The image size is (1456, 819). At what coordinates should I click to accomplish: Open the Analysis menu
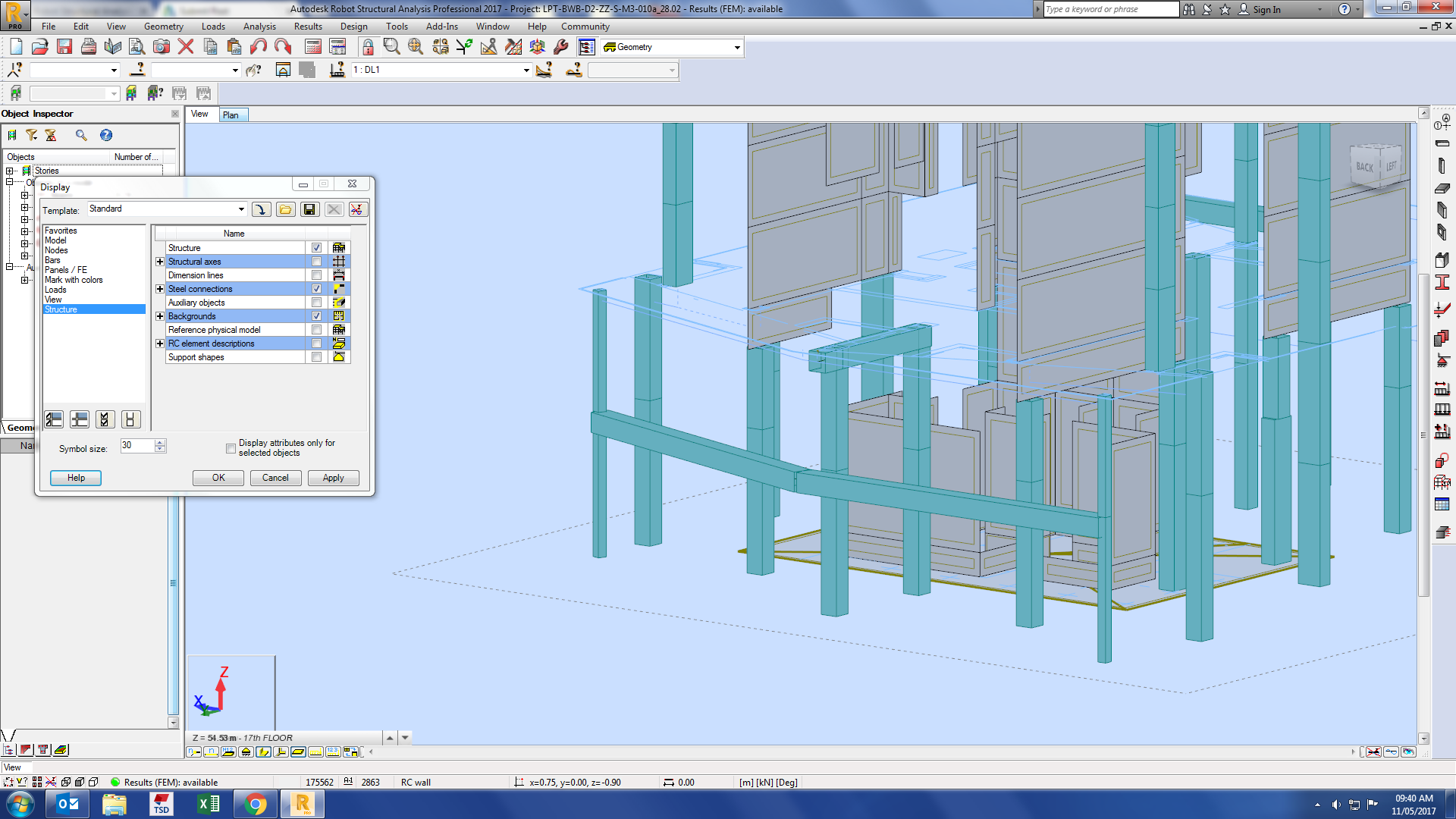click(x=259, y=27)
